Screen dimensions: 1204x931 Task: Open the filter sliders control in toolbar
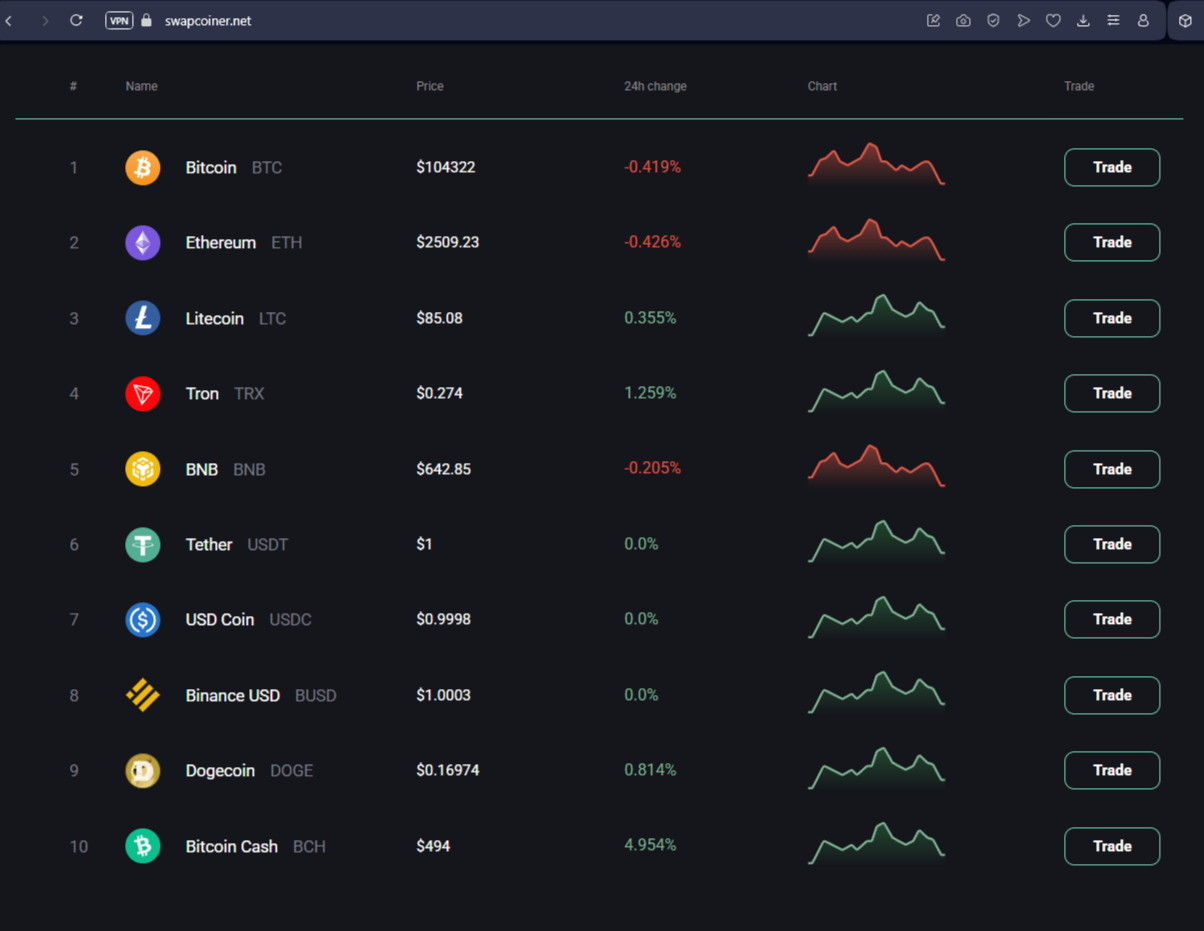coord(1113,20)
